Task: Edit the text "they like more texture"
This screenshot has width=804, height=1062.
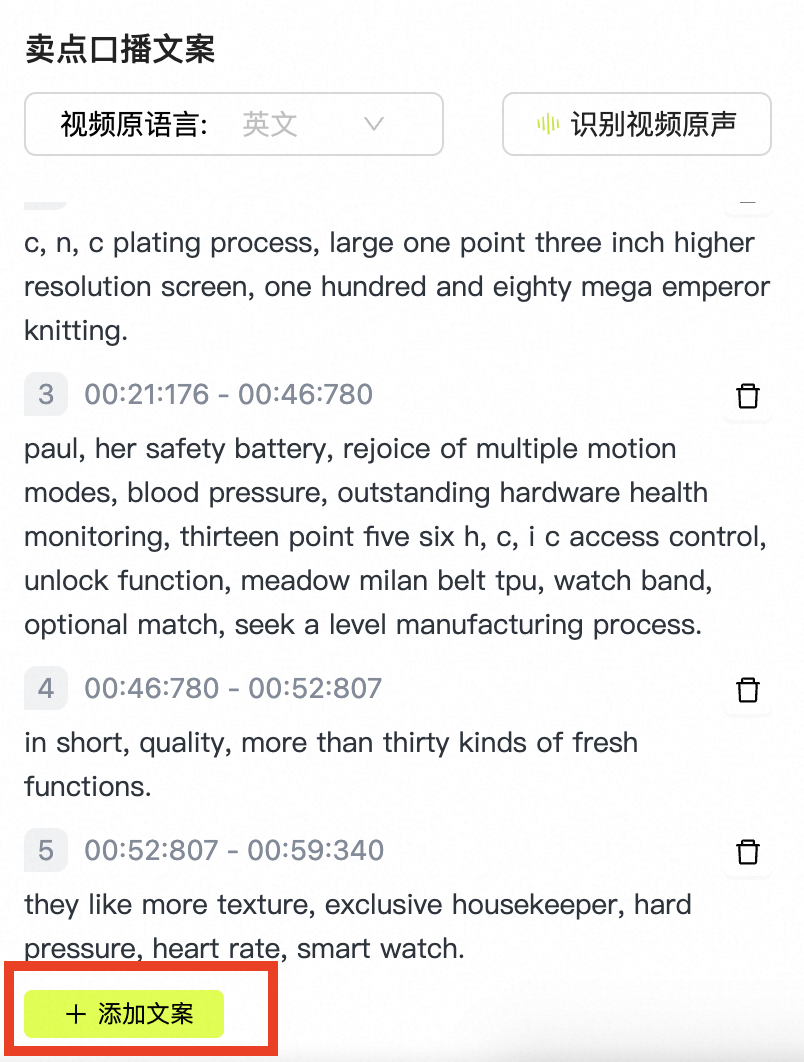Action: pos(358,927)
